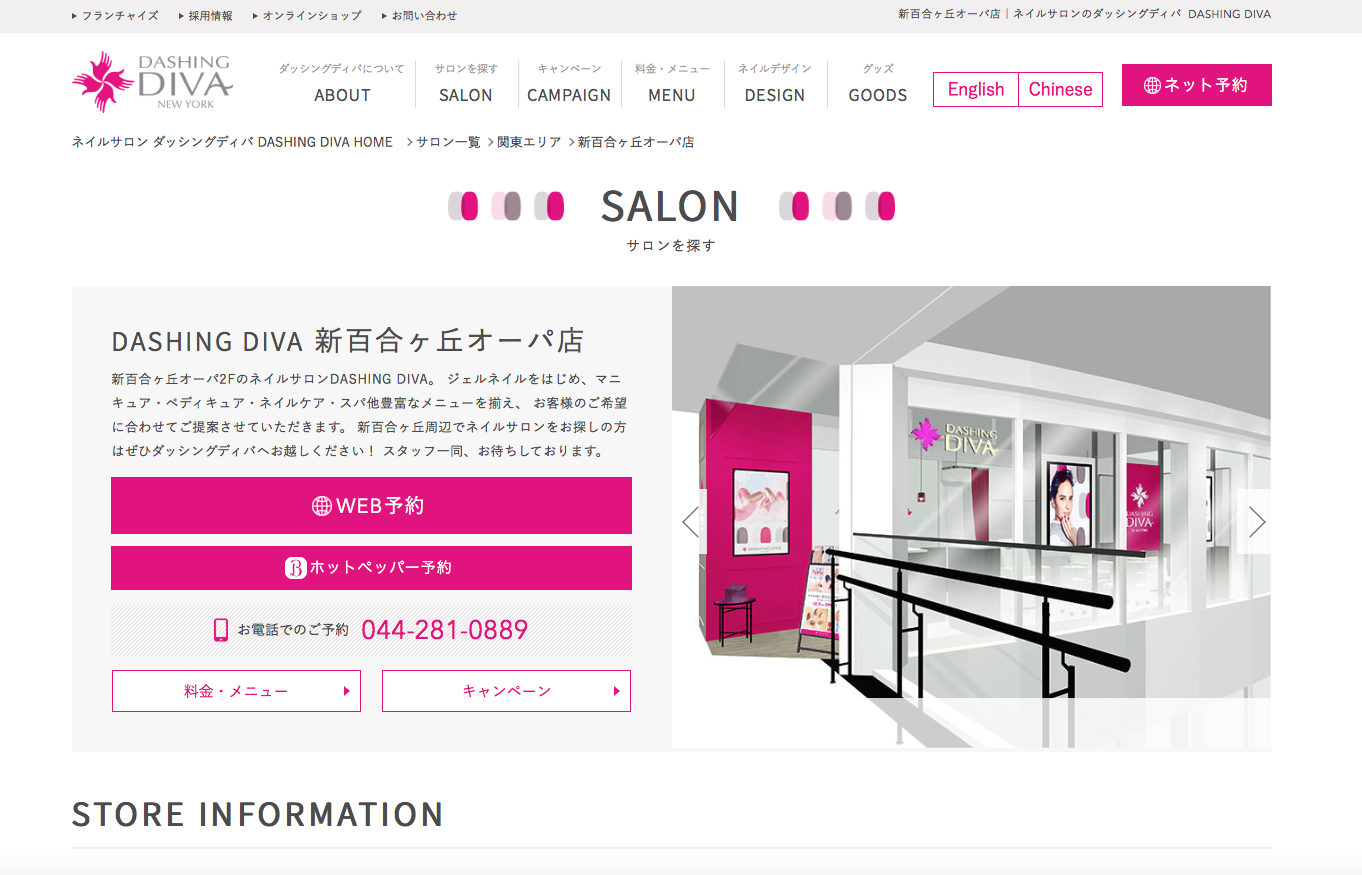
Task: Click the Hot Pepper B icon
Action: coord(295,568)
